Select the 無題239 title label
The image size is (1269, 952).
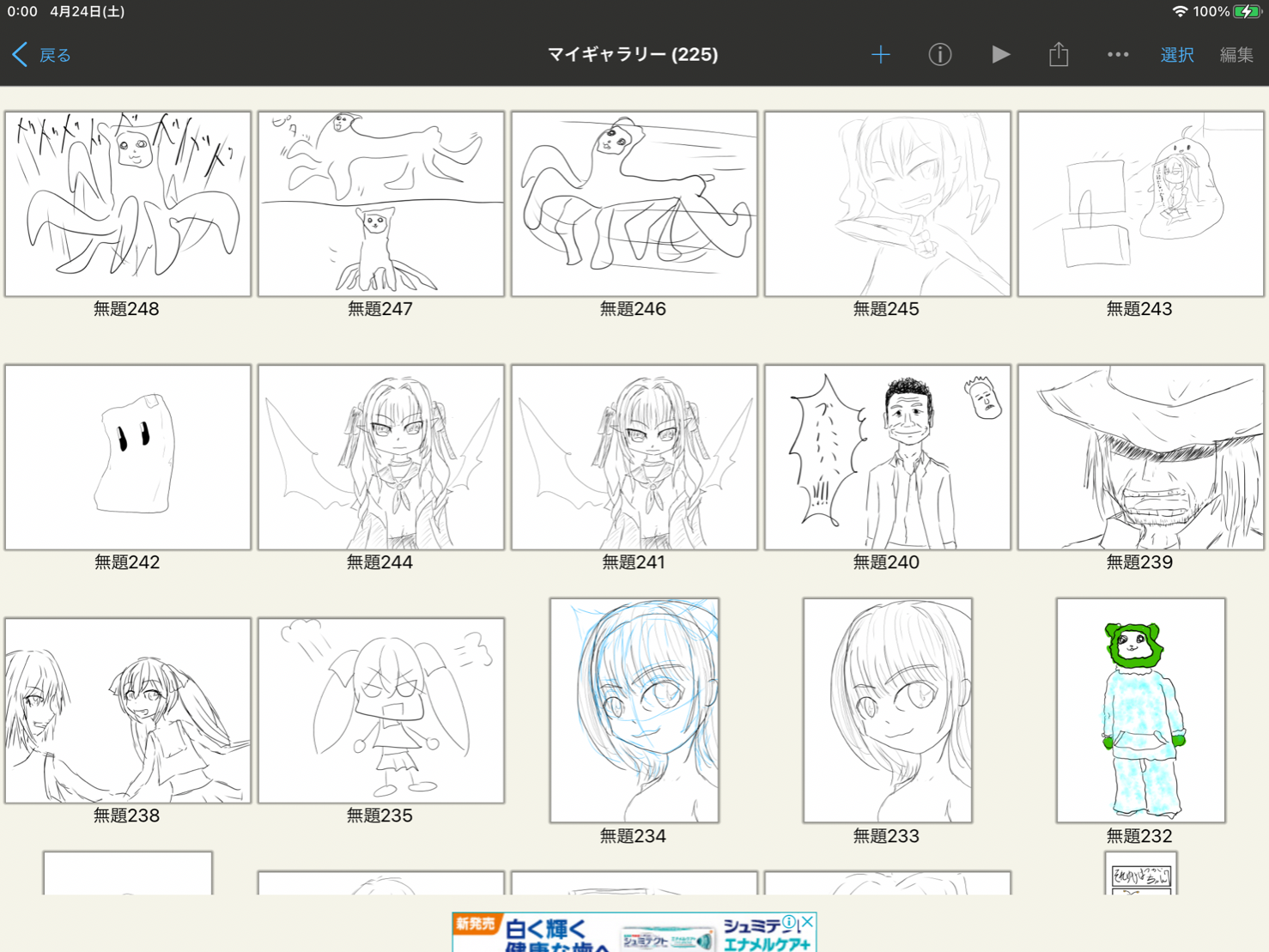(x=1139, y=562)
